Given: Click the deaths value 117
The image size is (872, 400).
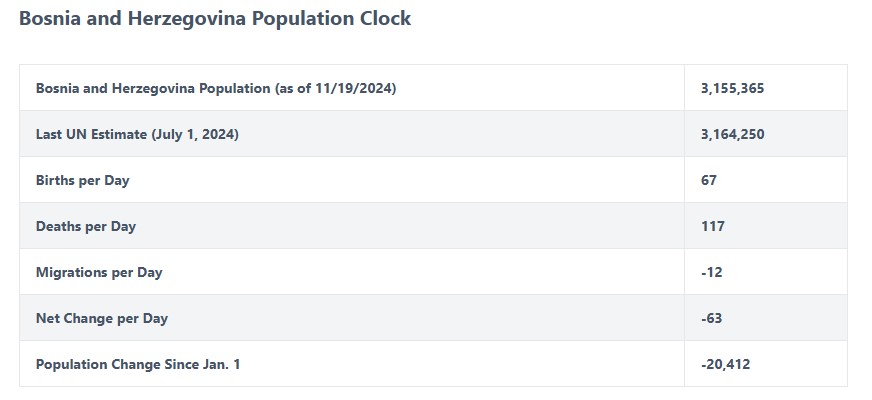Looking at the screenshot, I should [x=713, y=226].
